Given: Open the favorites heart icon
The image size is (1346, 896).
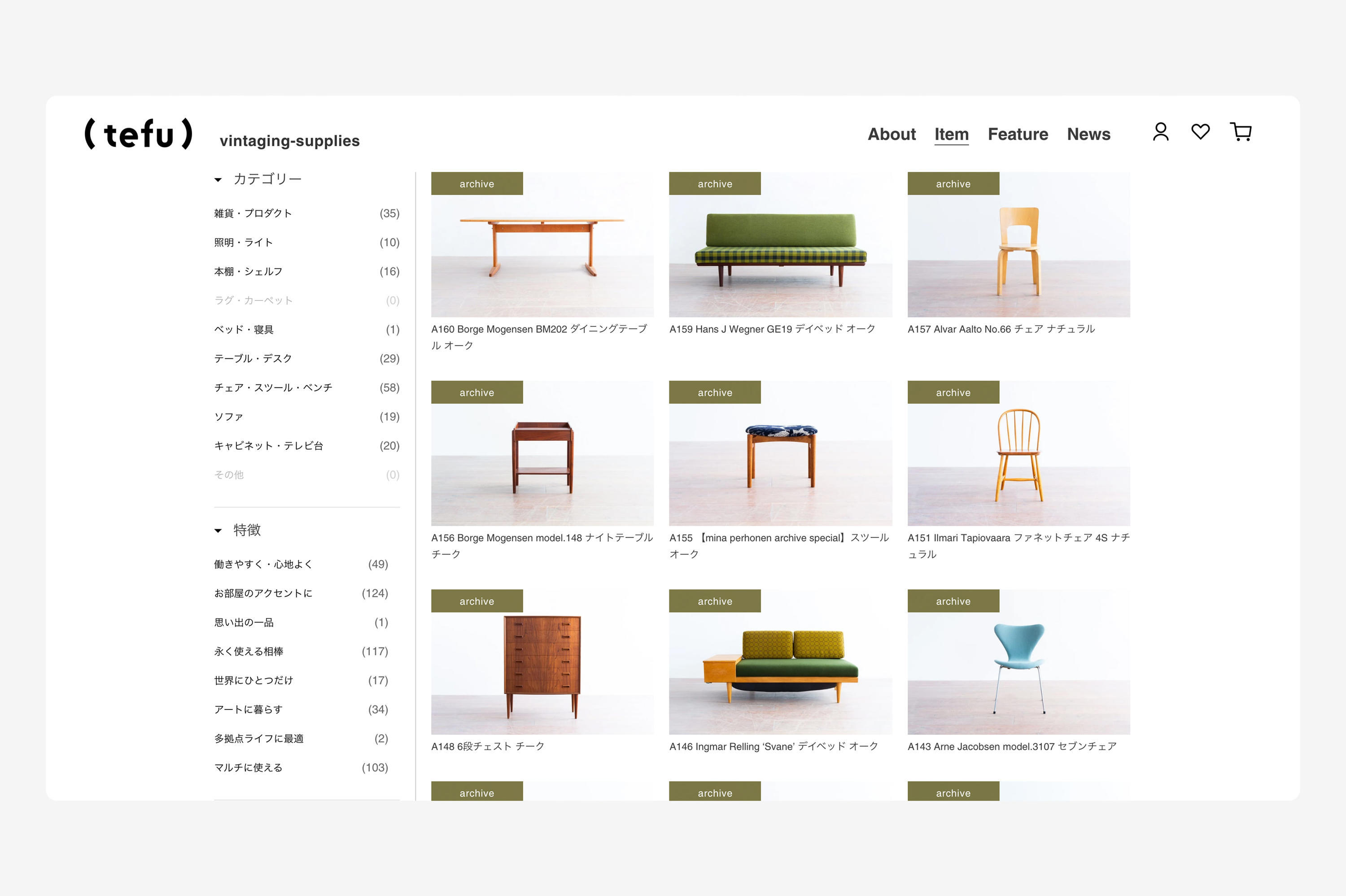Looking at the screenshot, I should [1200, 131].
